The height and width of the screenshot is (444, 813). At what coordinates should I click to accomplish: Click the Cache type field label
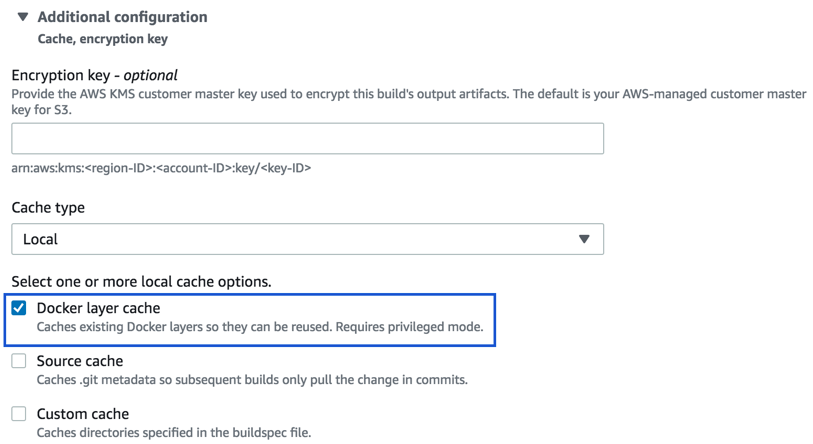pyautogui.click(x=48, y=208)
